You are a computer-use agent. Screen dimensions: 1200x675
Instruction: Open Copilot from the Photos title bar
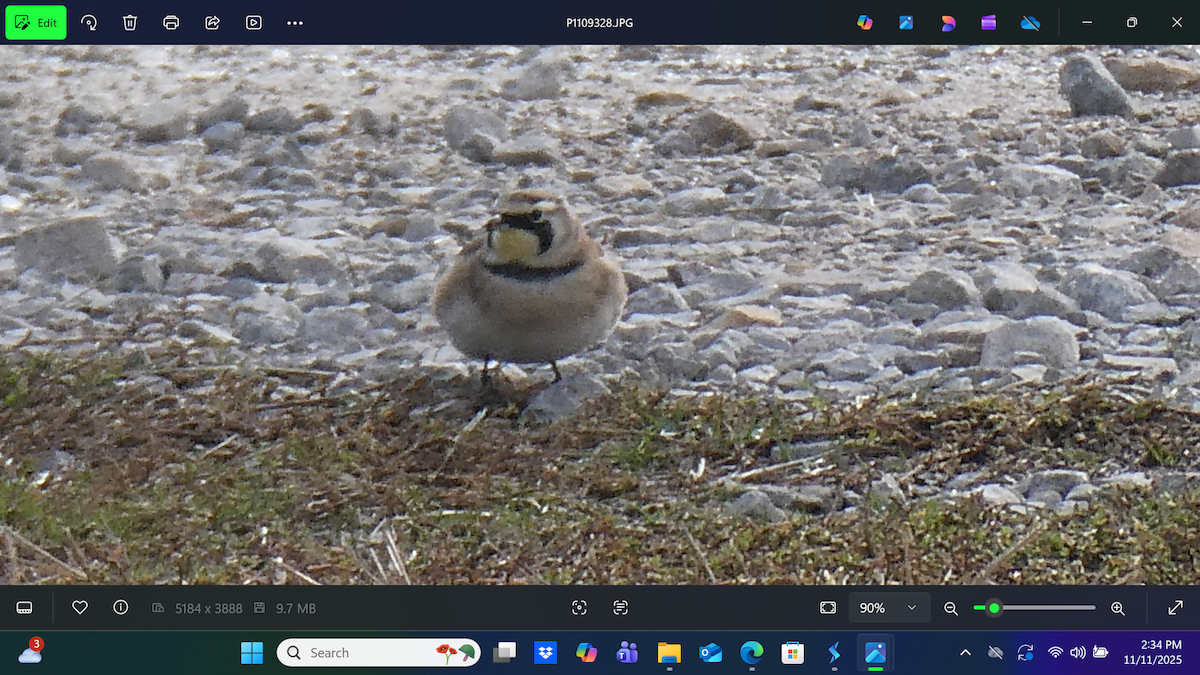click(865, 22)
